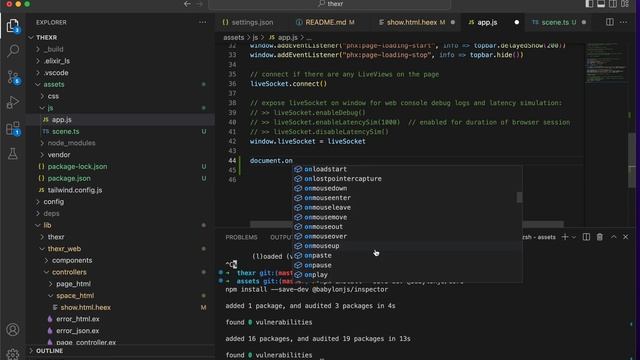Open the Extensions view
Viewport: 640px width, 360px height.
13,129
